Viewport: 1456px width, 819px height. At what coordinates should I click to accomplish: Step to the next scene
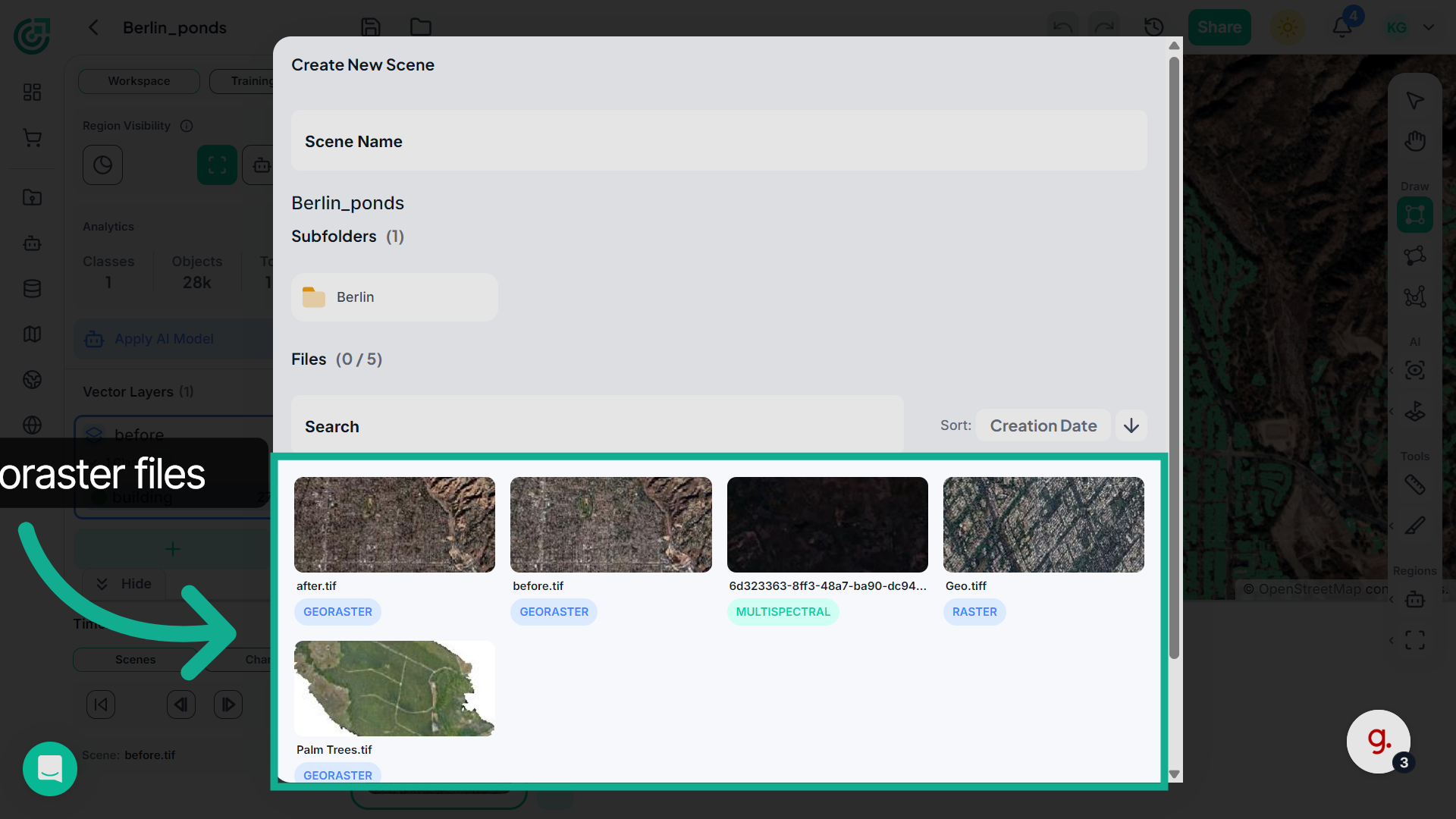[228, 705]
